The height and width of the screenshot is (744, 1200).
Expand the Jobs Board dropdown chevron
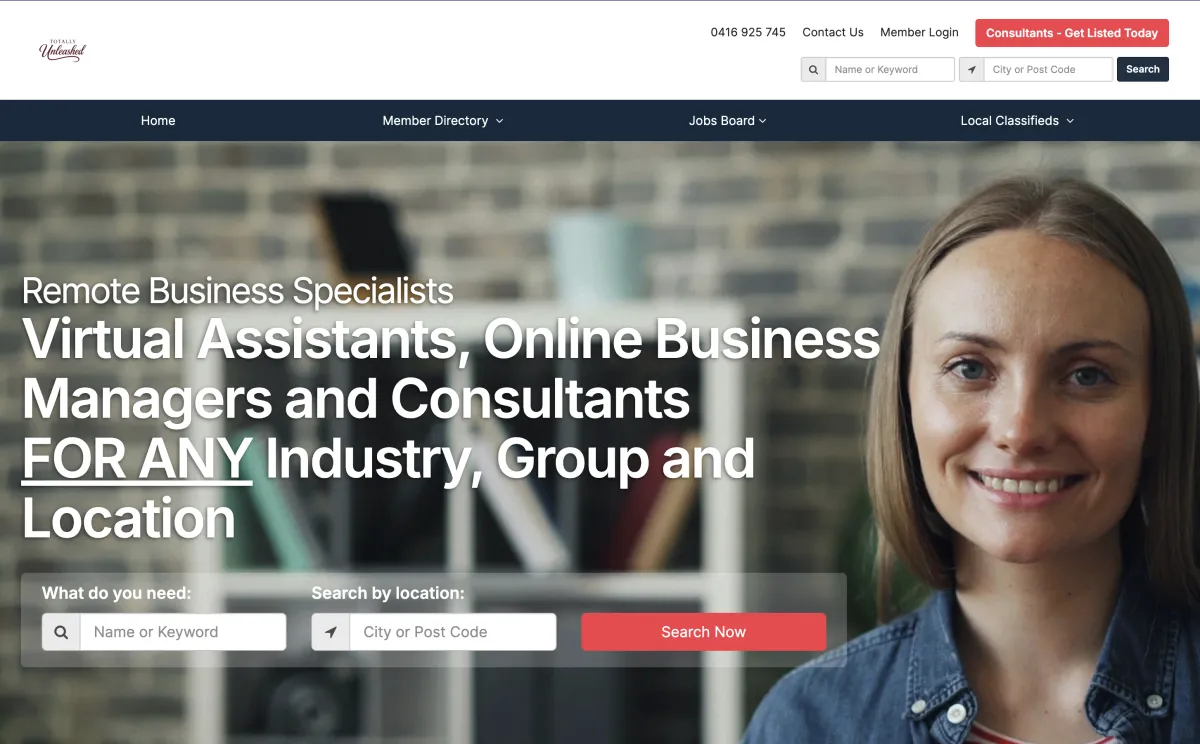[x=762, y=121]
